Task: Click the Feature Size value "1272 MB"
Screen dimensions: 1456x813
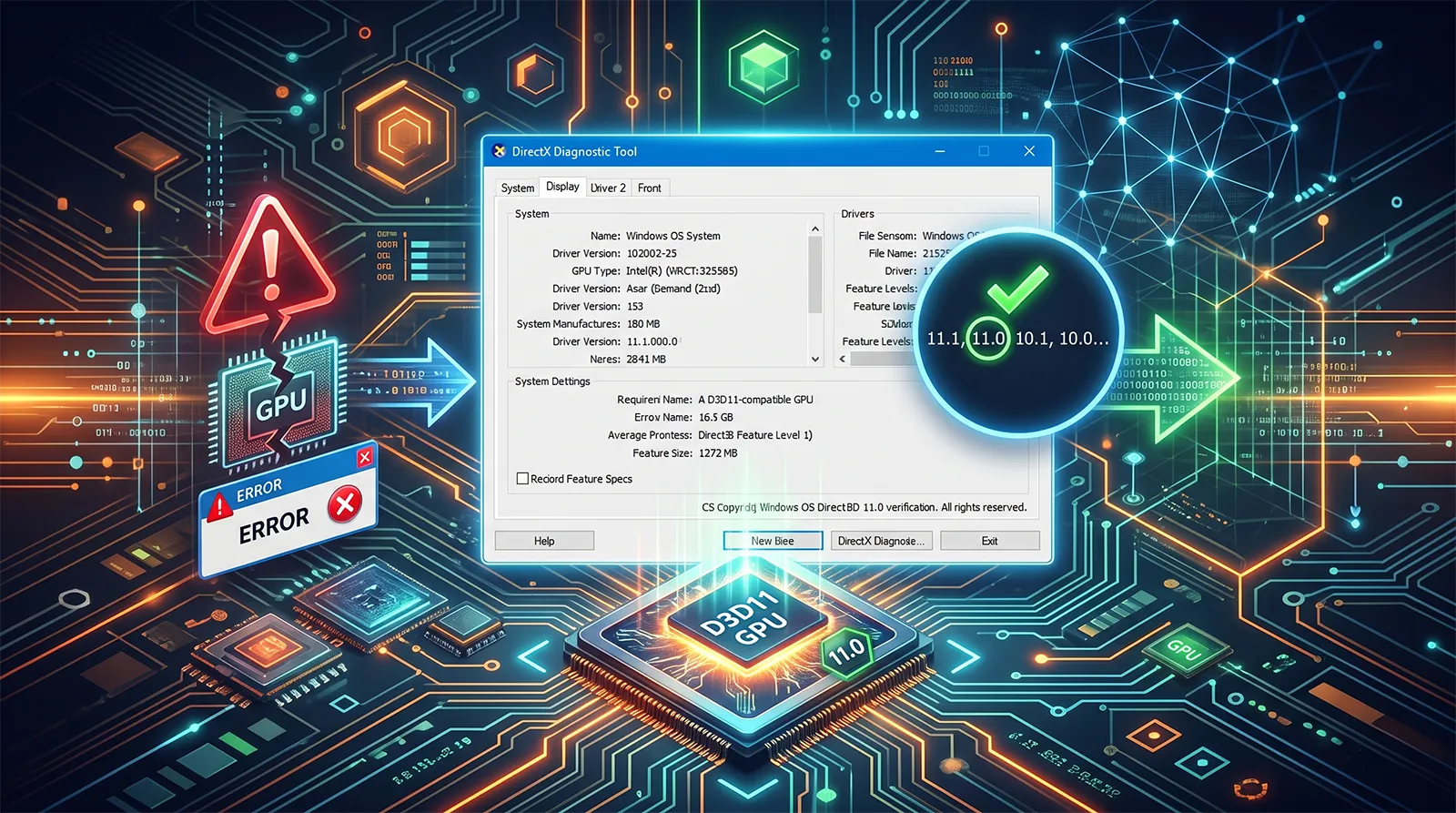Action: click(x=718, y=453)
